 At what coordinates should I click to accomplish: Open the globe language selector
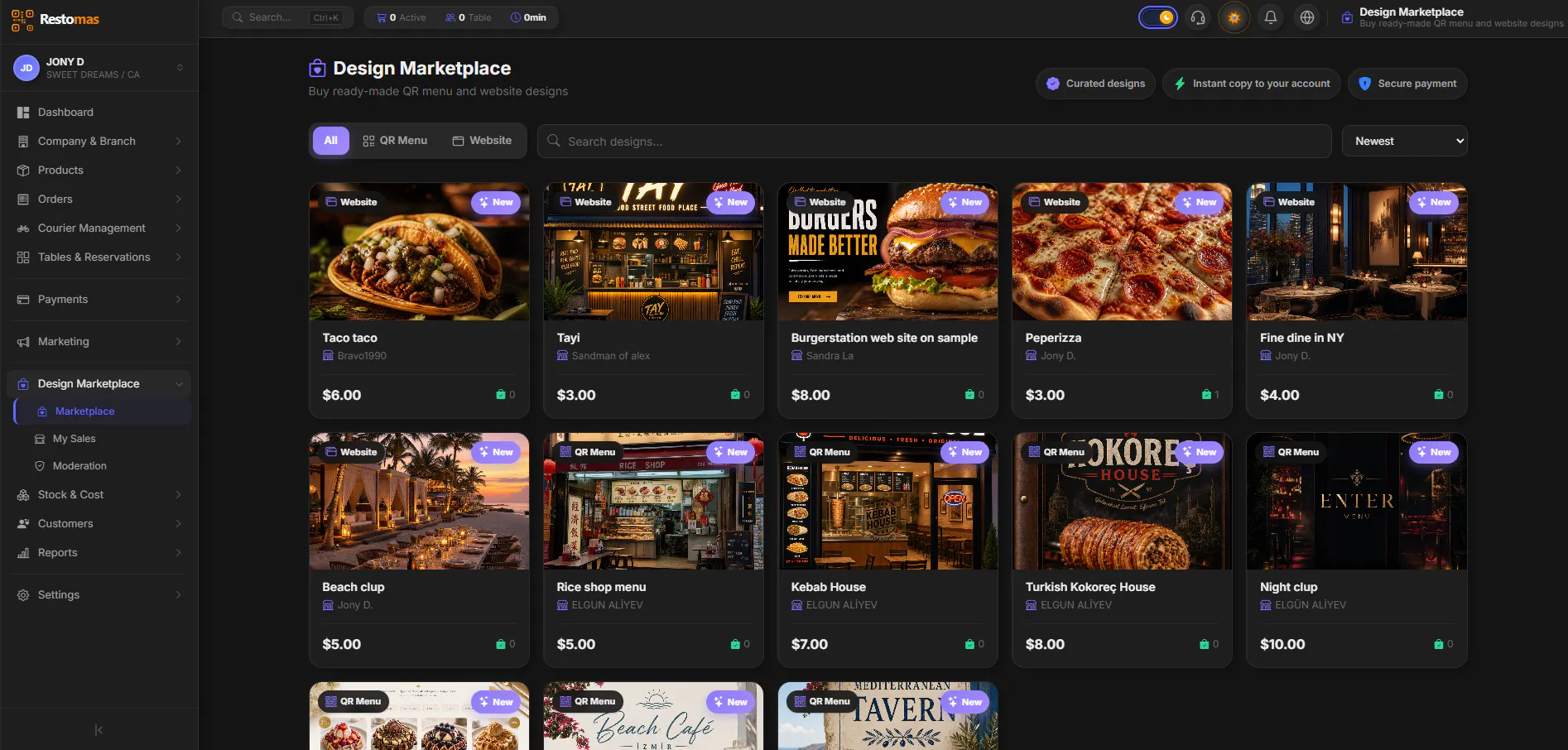pos(1307,17)
